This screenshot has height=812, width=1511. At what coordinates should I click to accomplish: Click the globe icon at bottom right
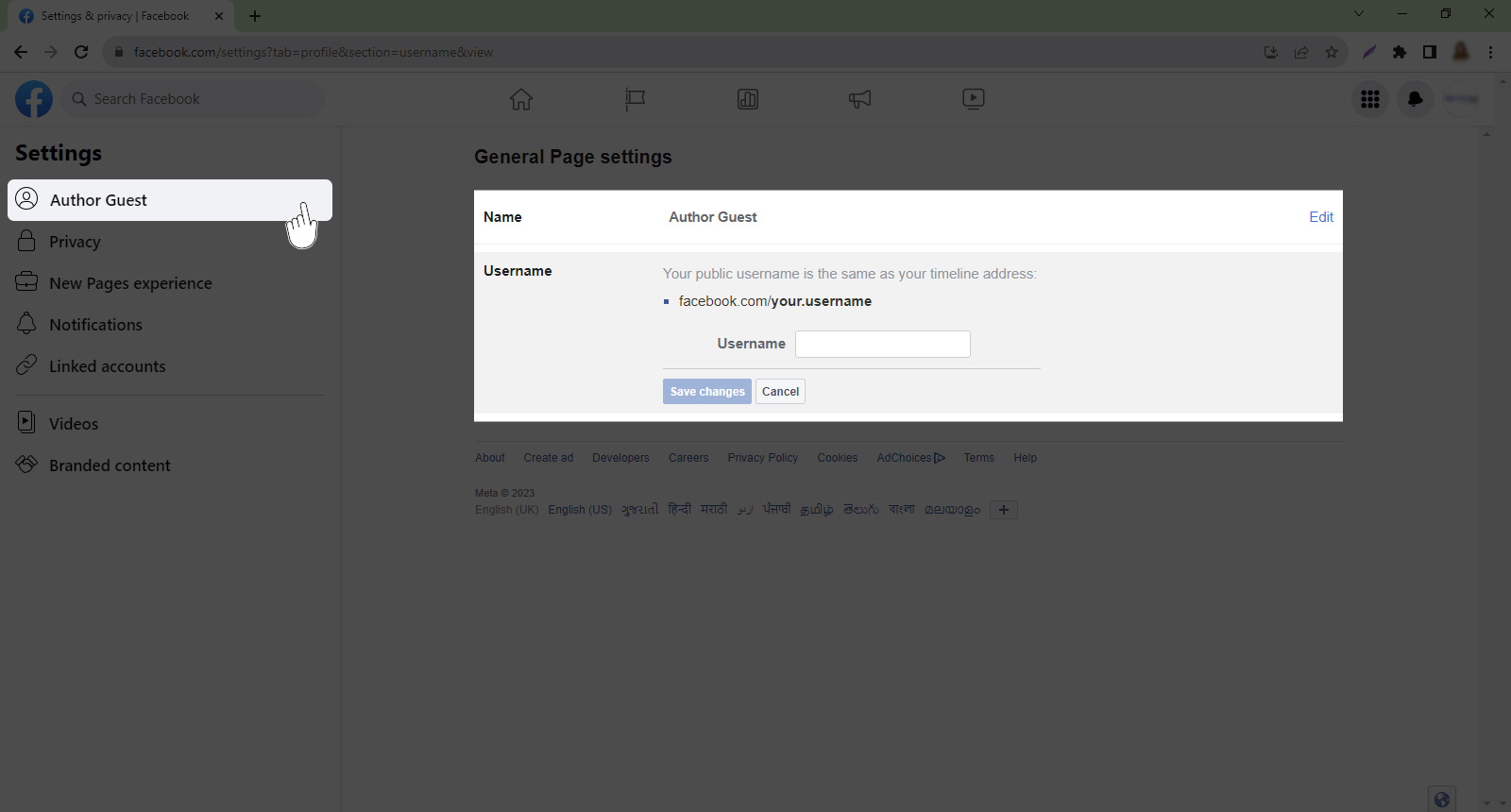click(1442, 800)
